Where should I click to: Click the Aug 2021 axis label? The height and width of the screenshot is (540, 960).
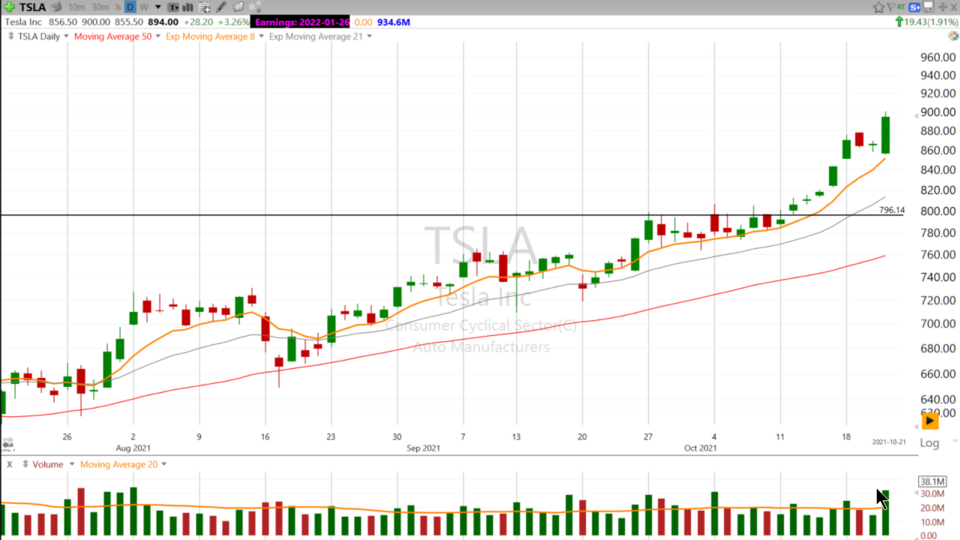tap(133, 448)
